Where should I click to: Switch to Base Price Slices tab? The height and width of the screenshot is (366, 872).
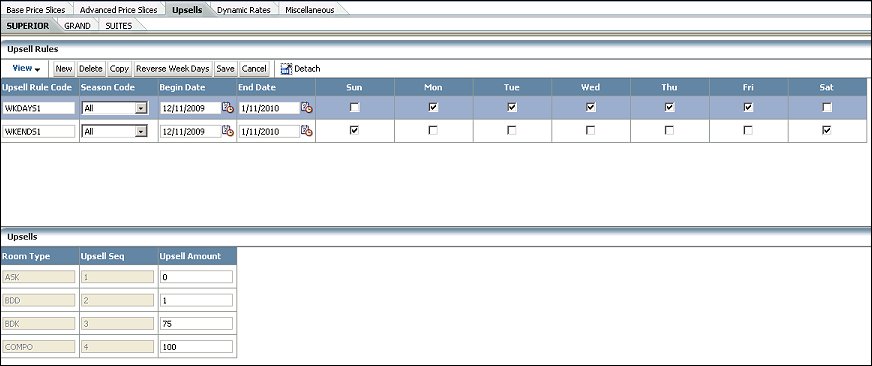pos(36,10)
